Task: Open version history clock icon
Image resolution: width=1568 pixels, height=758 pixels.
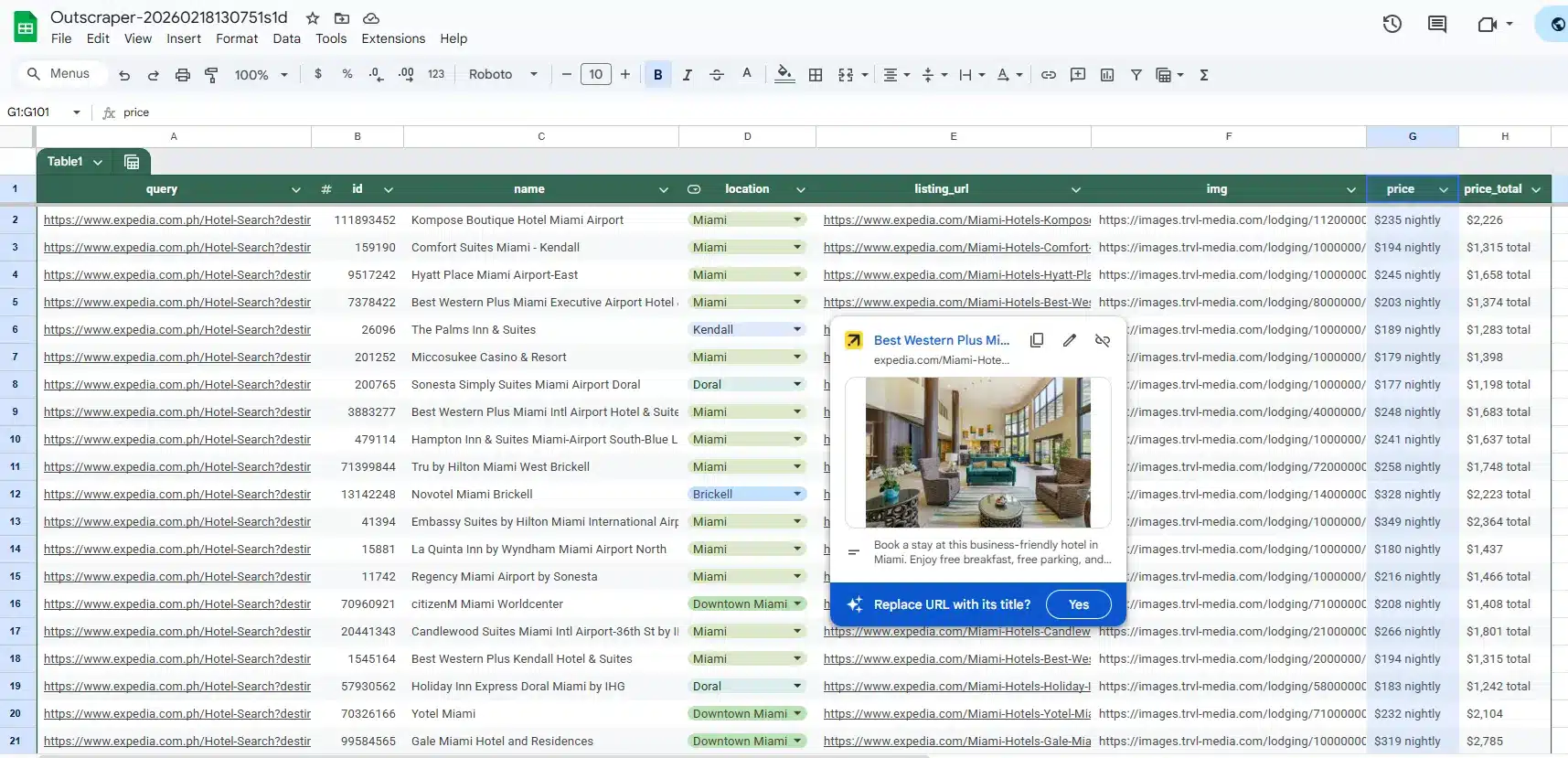Action: (1392, 25)
